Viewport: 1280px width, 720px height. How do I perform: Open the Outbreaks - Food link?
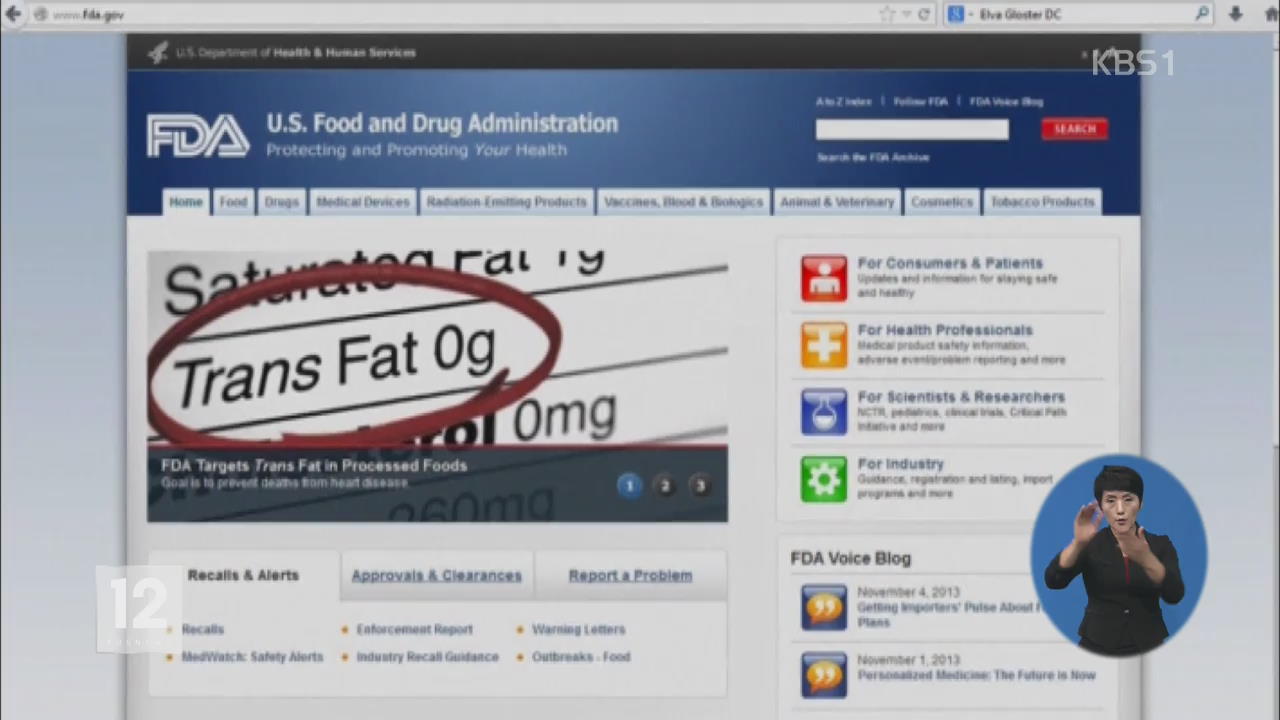(x=581, y=657)
